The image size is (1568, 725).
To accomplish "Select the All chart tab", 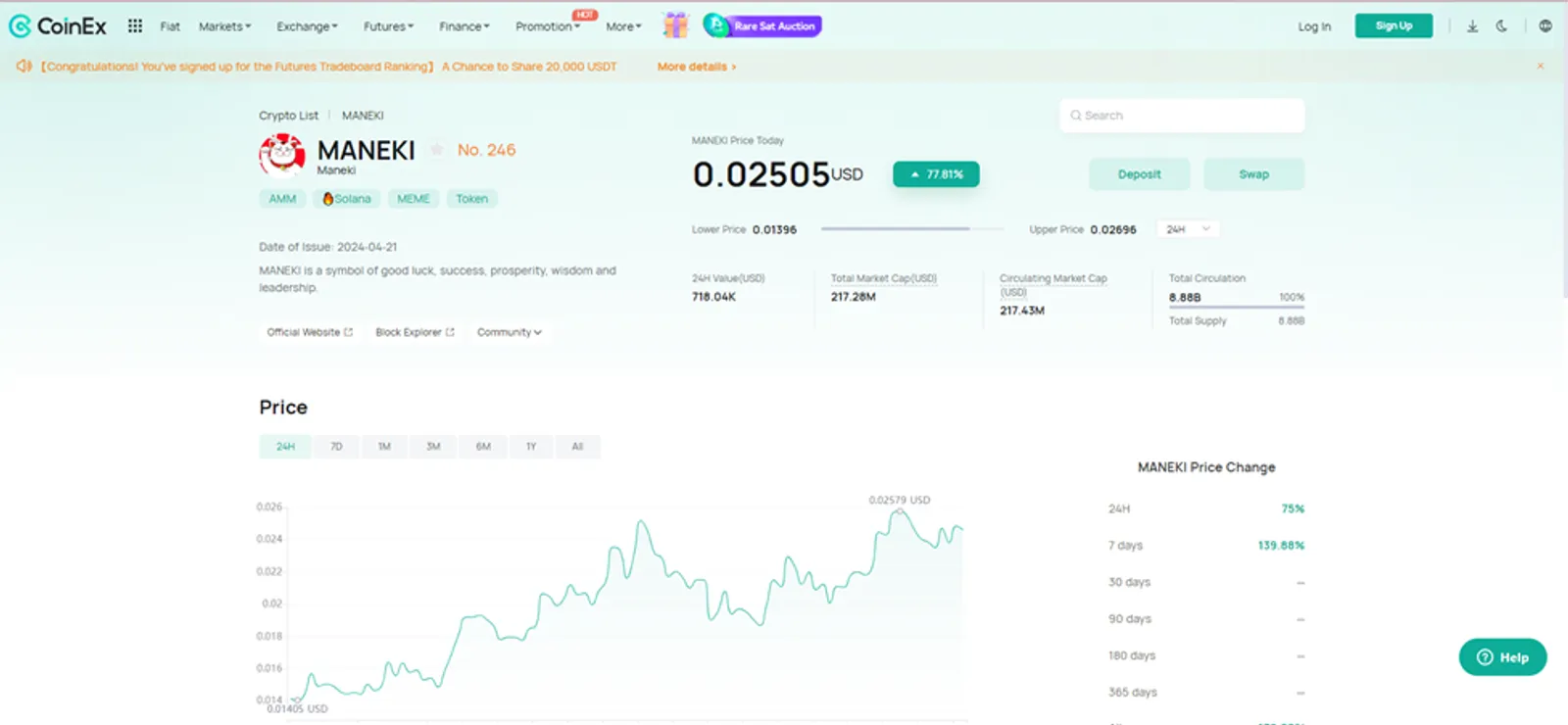I will pyautogui.click(x=577, y=447).
